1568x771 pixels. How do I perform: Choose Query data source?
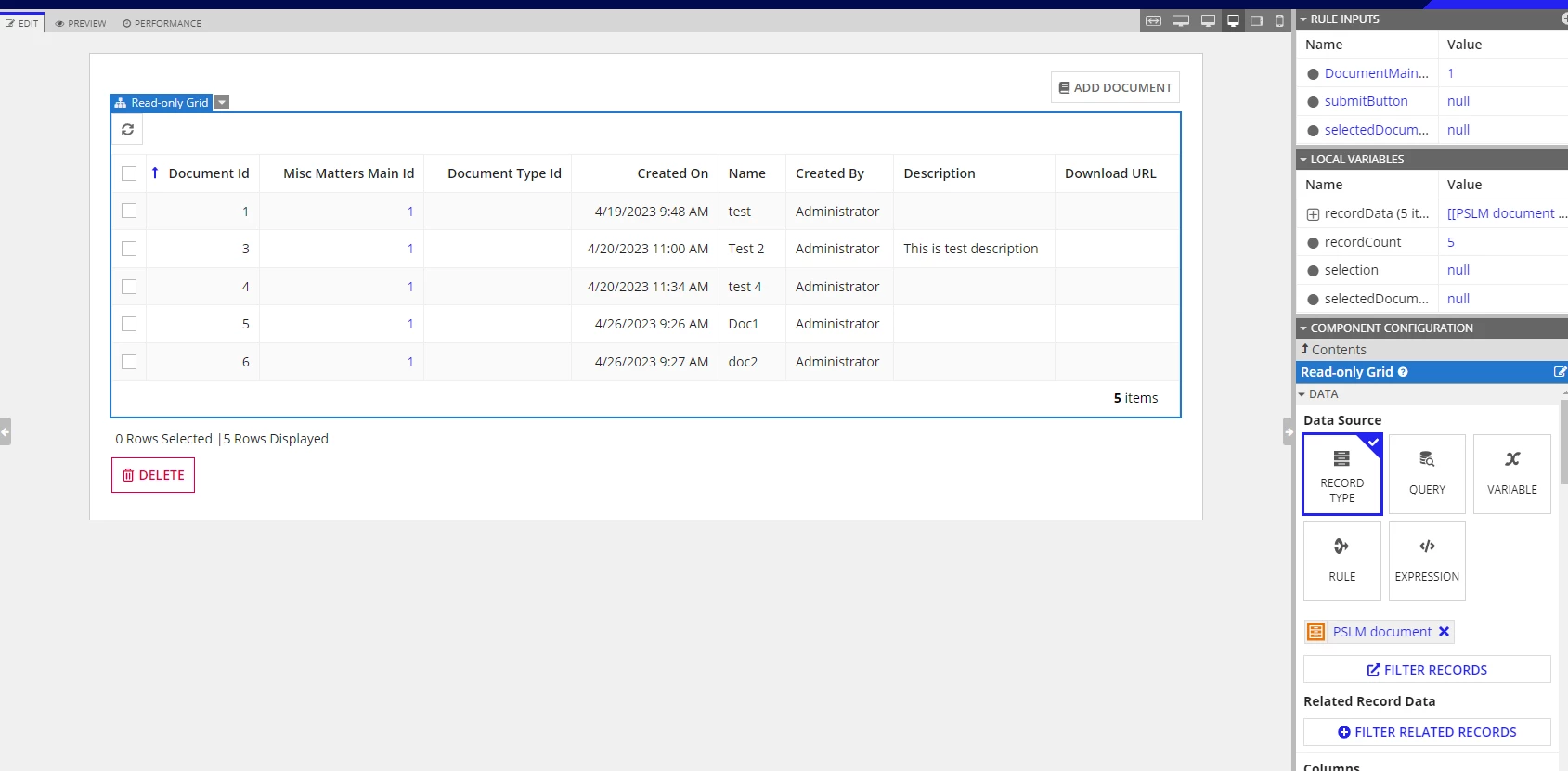click(x=1427, y=474)
